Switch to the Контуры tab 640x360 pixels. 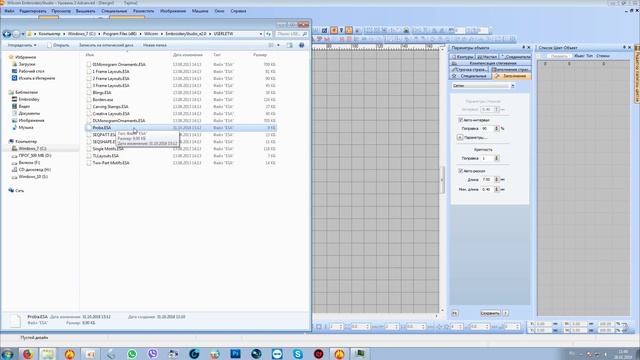point(462,57)
